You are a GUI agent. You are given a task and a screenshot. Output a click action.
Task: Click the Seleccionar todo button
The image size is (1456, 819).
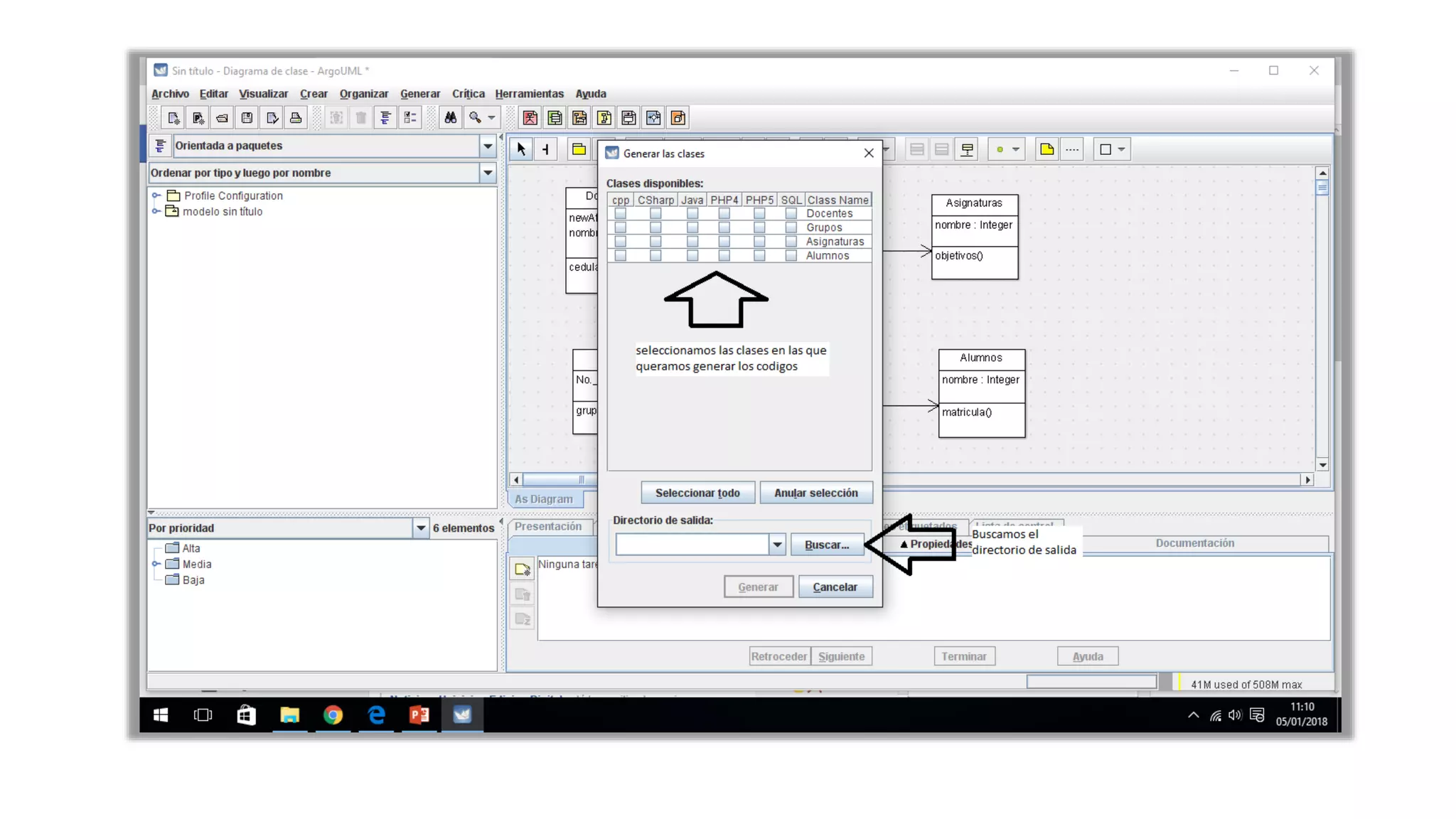tap(697, 493)
